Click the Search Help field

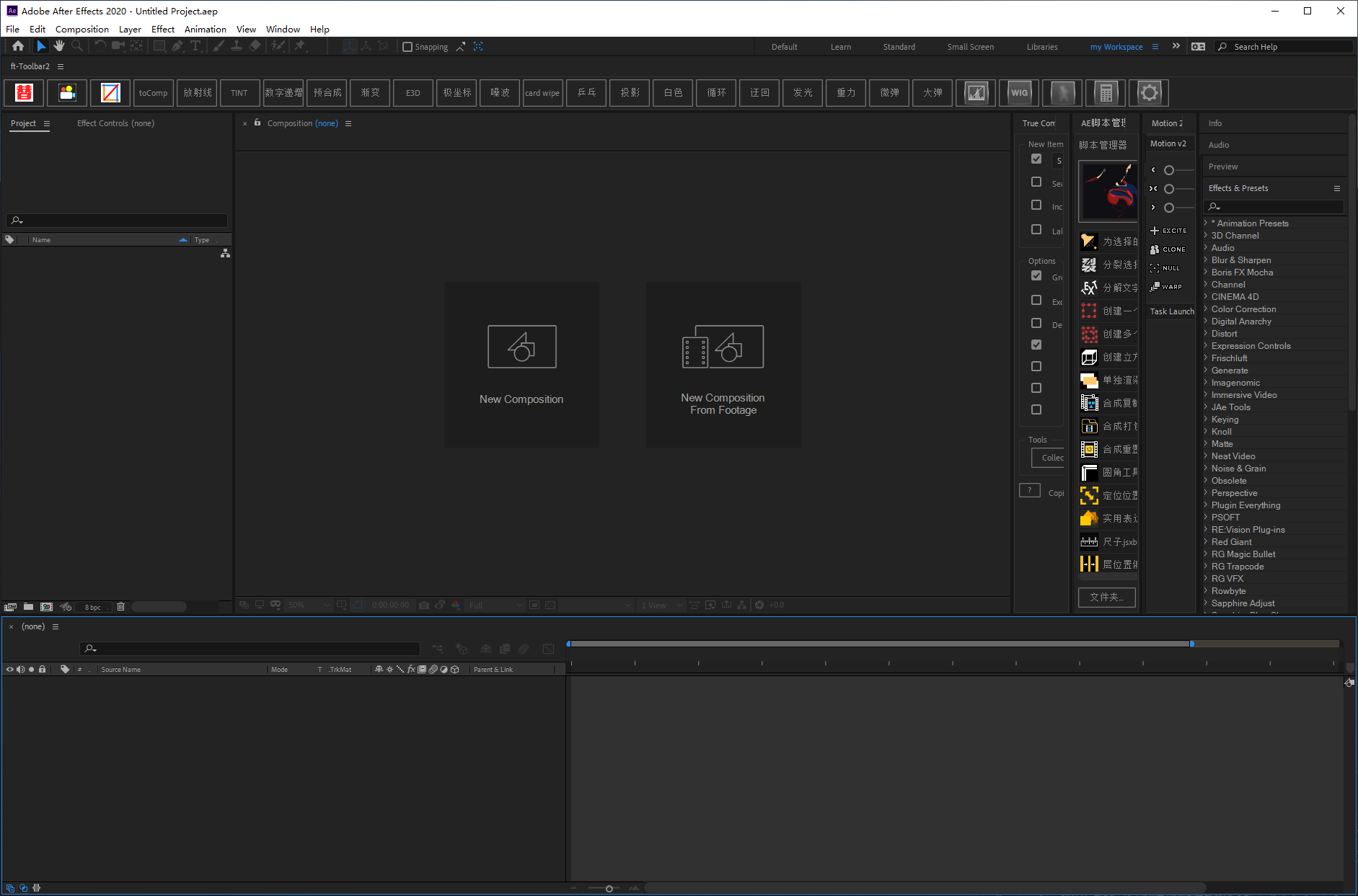[1284, 47]
